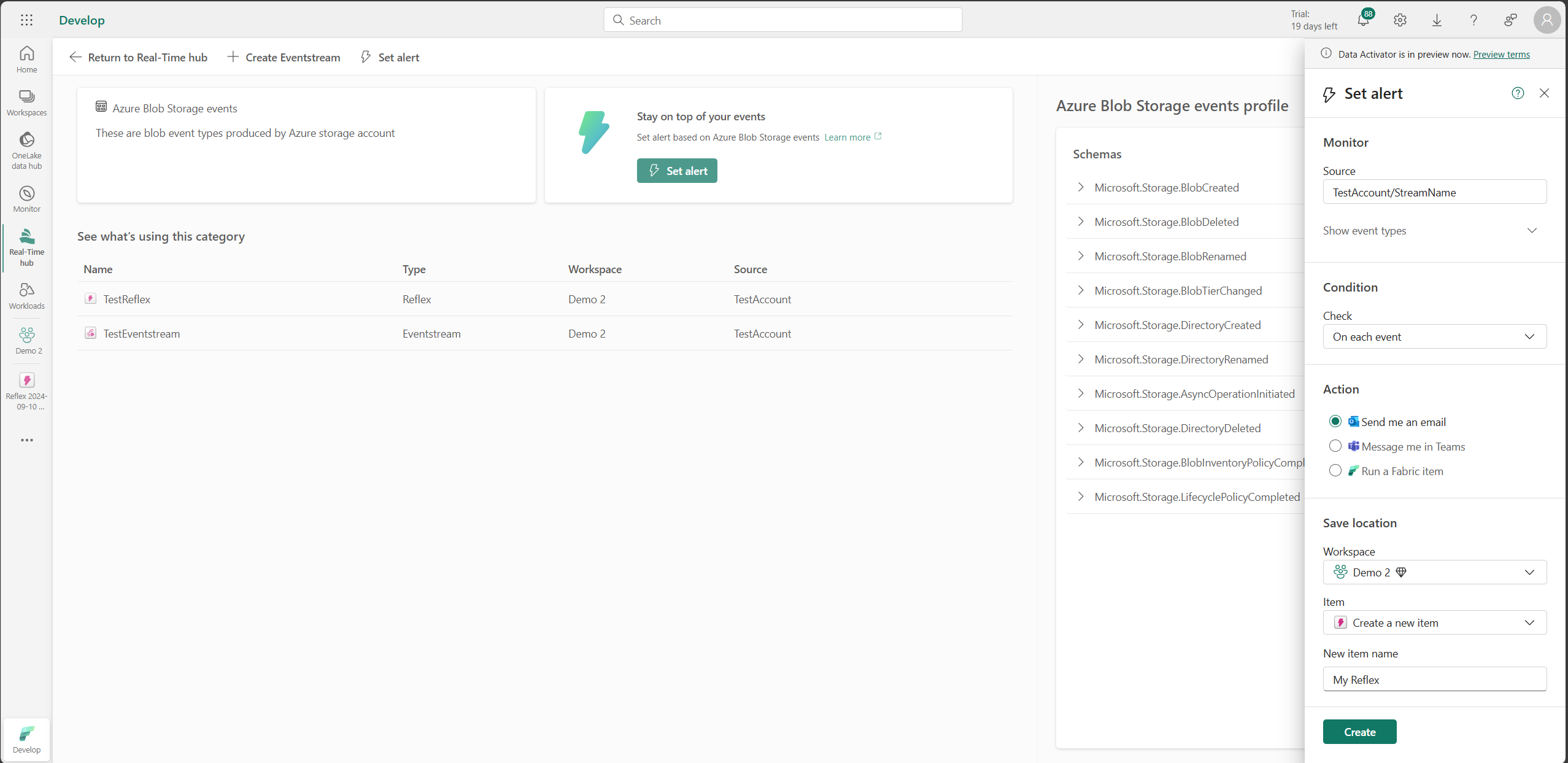Expand Microsoft.Storage.DirectoryDeleted schema

1080,428
